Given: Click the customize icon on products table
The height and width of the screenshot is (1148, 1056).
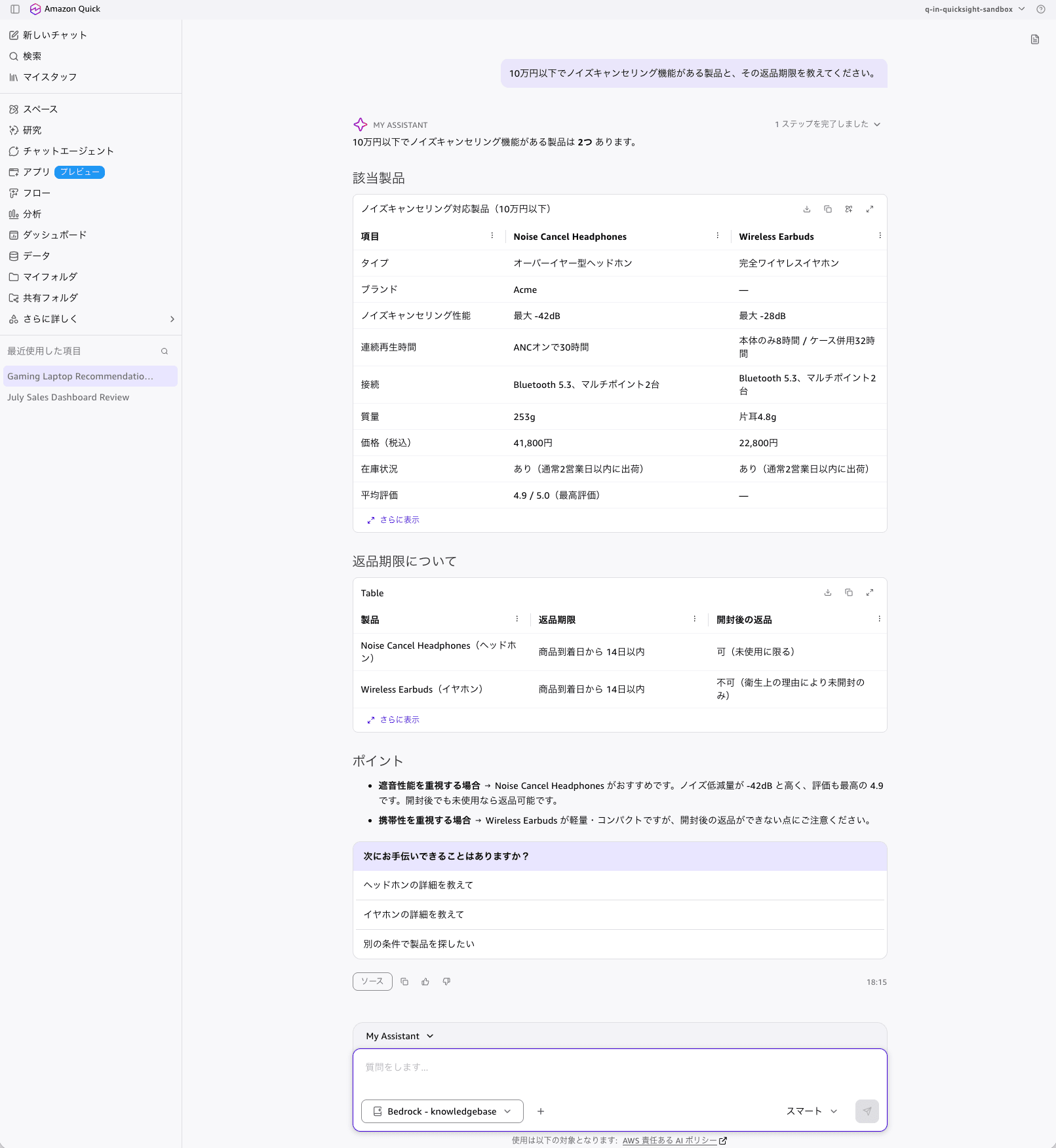Looking at the screenshot, I should [849, 209].
